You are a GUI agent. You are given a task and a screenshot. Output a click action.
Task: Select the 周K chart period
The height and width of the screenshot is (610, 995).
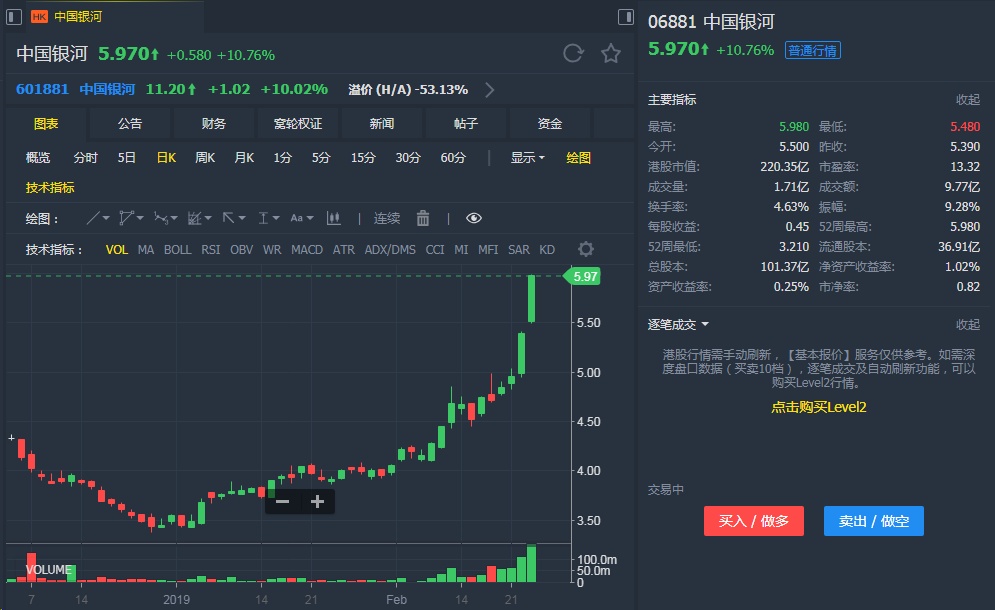coord(205,157)
